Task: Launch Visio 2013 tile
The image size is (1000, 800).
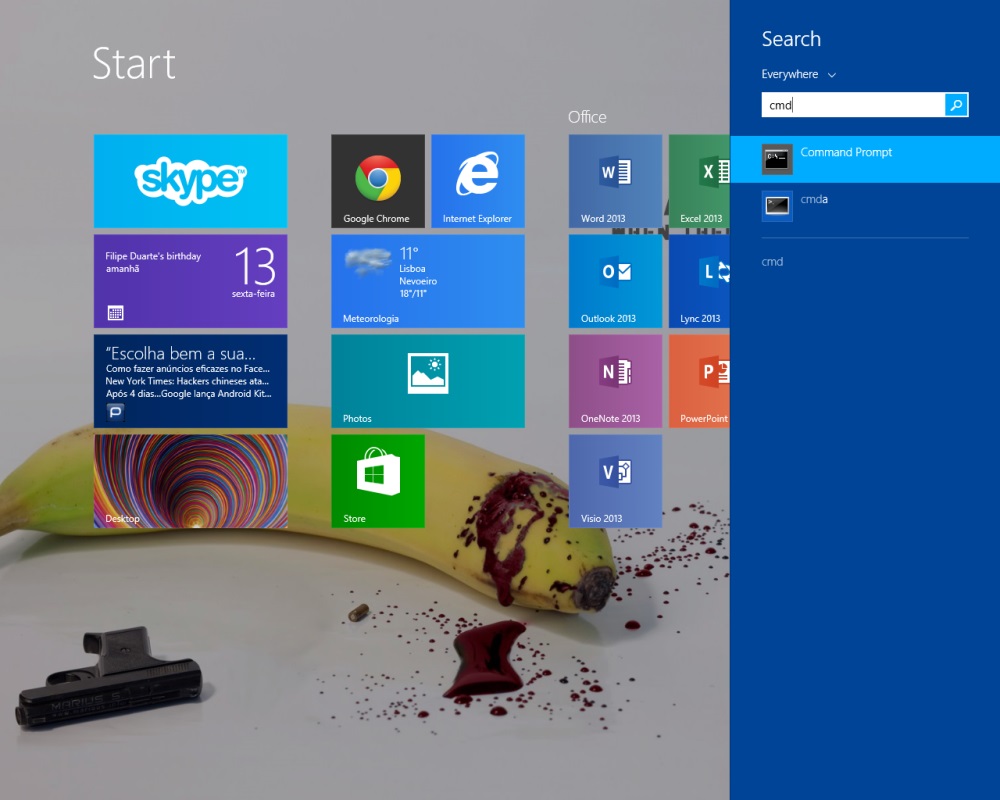Action: click(615, 481)
